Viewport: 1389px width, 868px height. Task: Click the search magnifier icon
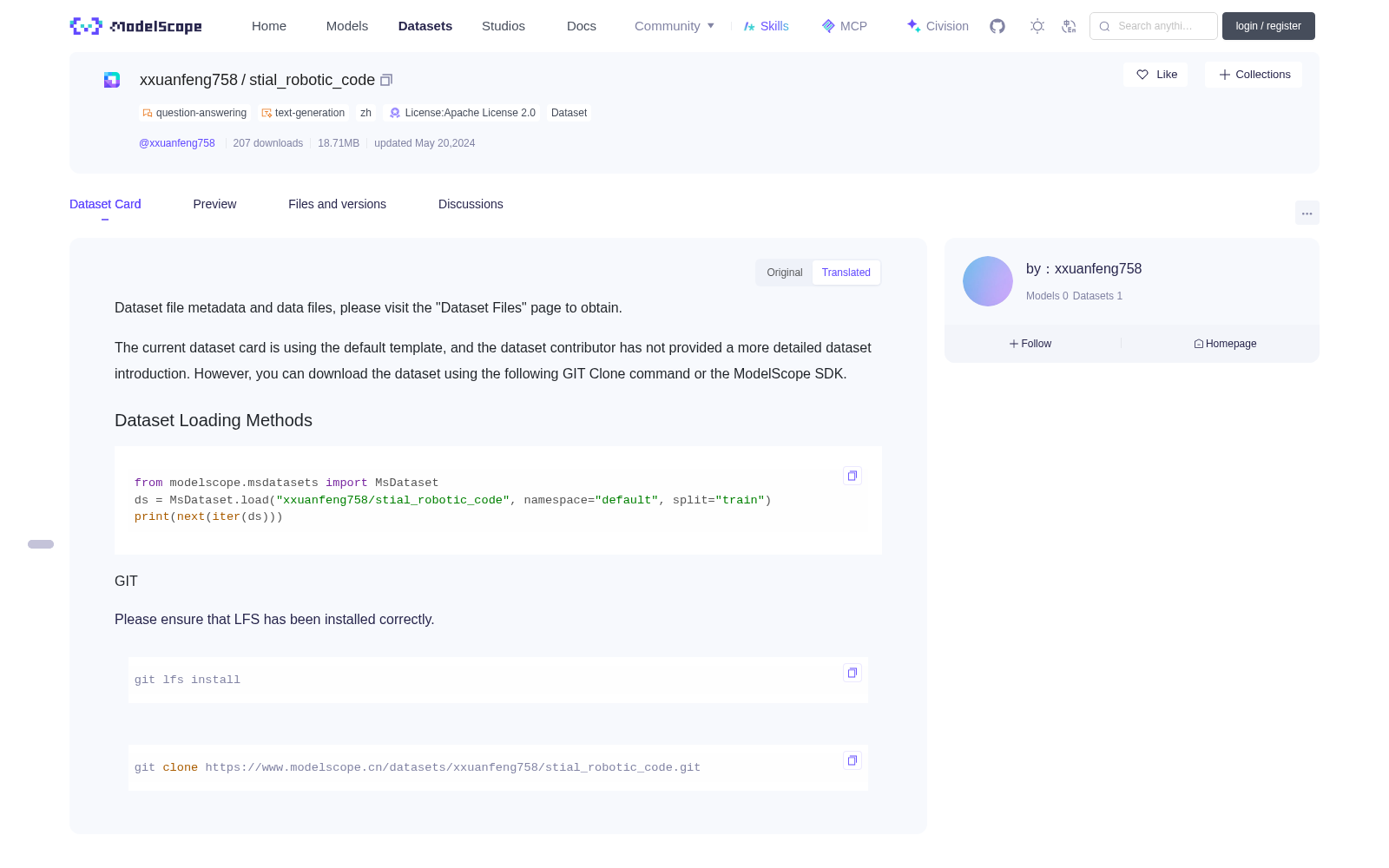[1104, 26]
